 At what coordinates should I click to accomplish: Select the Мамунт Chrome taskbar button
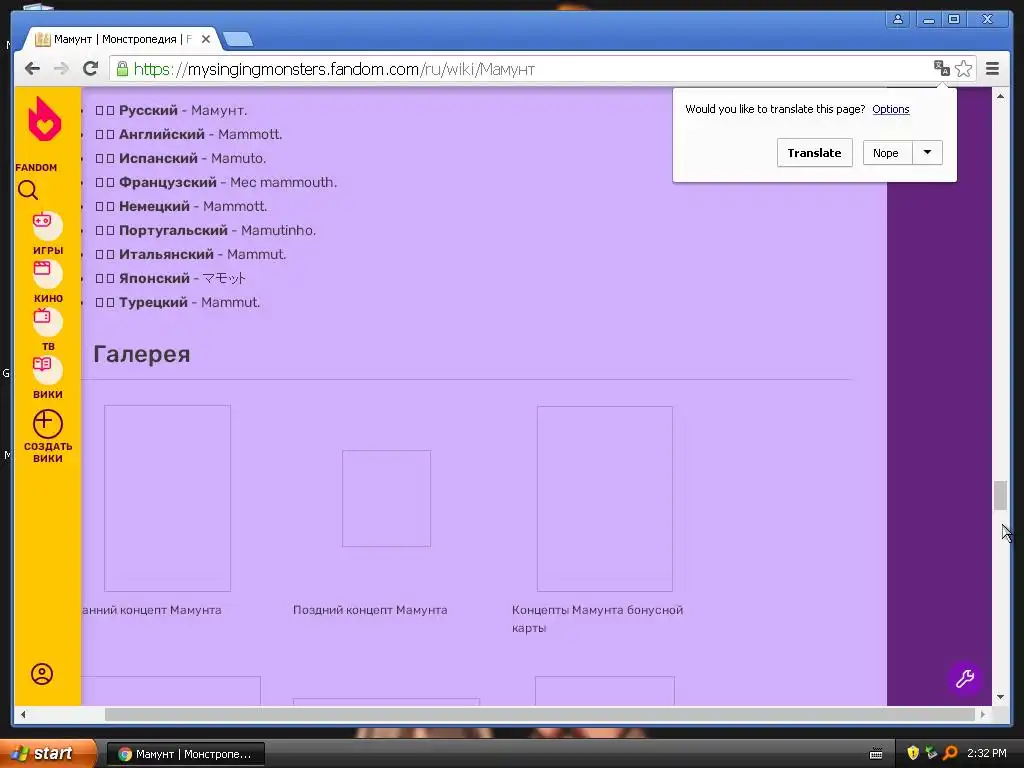[x=185, y=754]
